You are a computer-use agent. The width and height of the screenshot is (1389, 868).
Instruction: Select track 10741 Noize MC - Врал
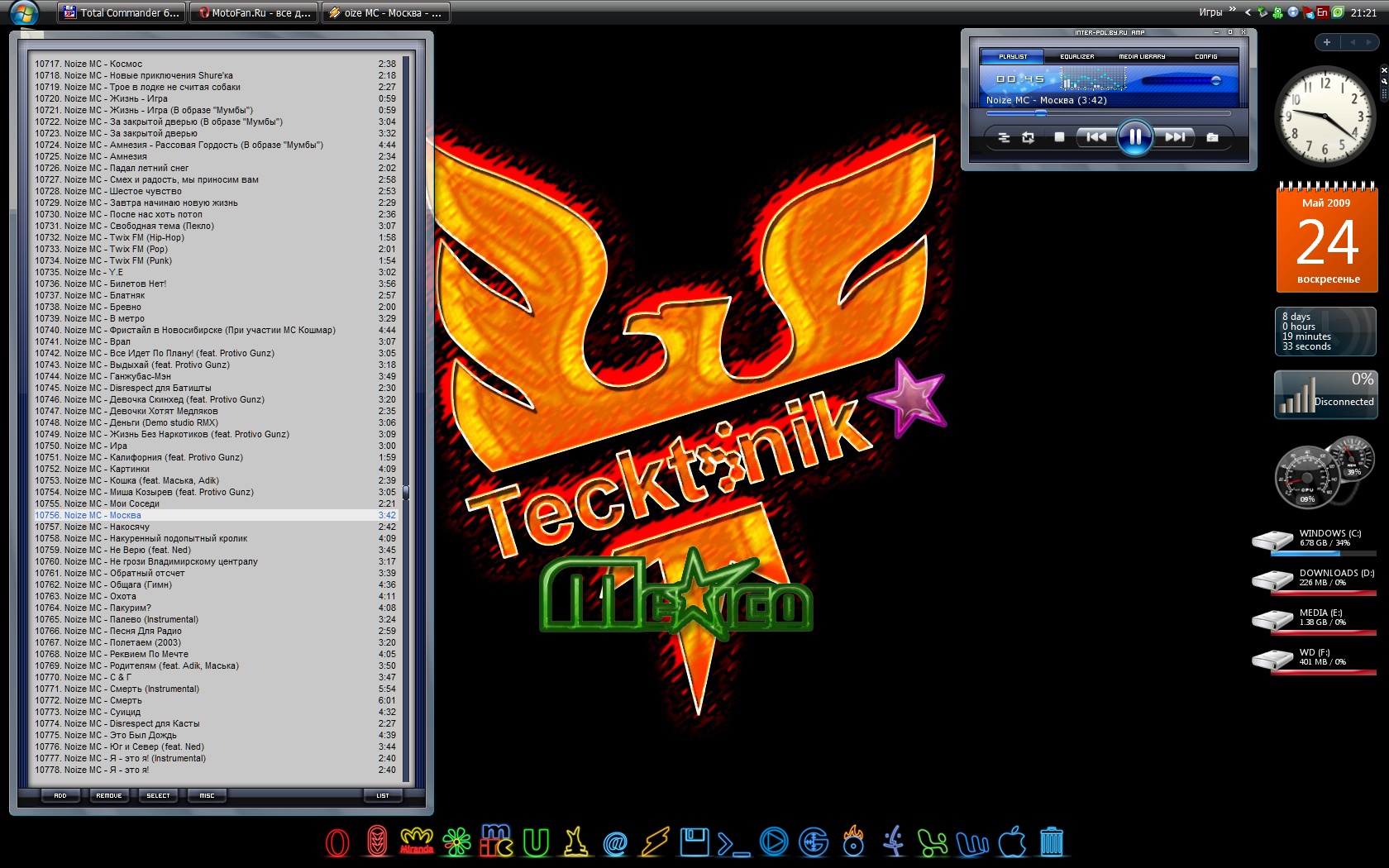coord(216,341)
